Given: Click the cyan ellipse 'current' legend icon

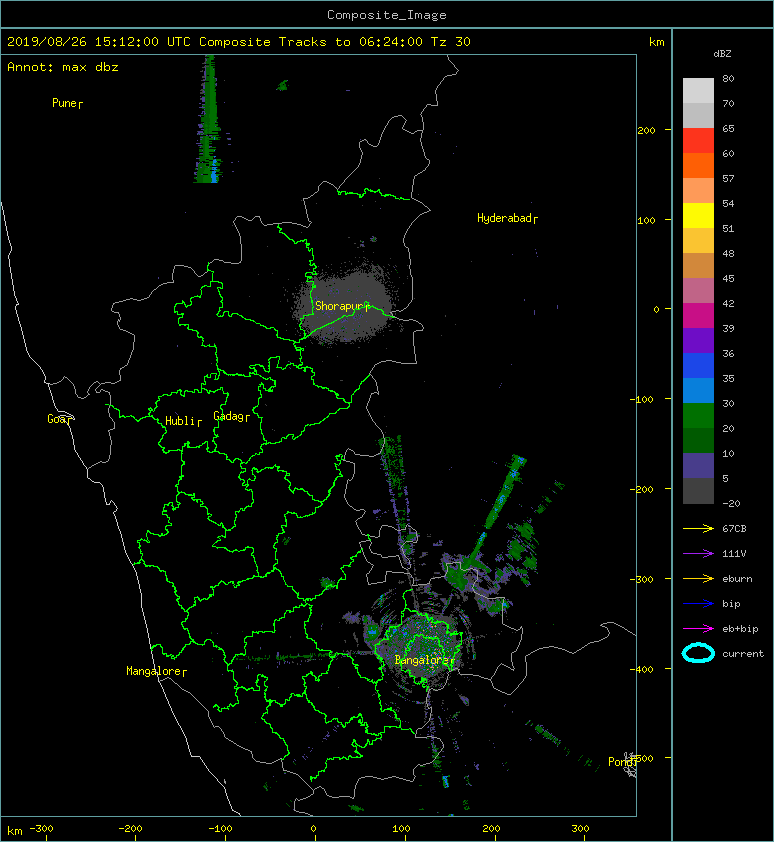Looking at the screenshot, I should click(698, 653).
